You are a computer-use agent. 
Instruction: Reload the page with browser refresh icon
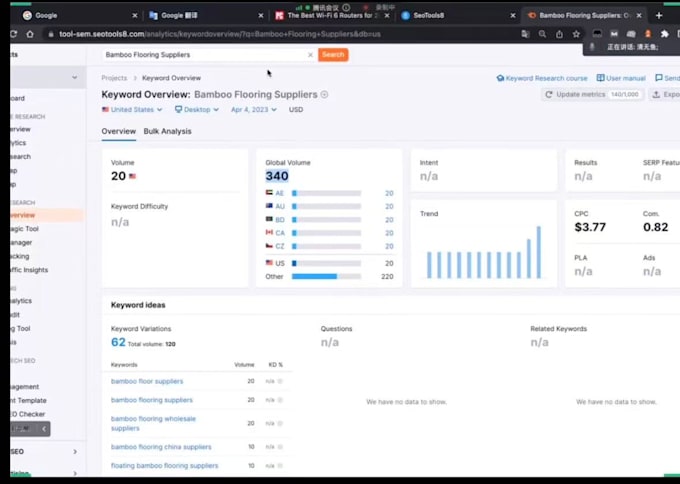(x=14, y=34)
